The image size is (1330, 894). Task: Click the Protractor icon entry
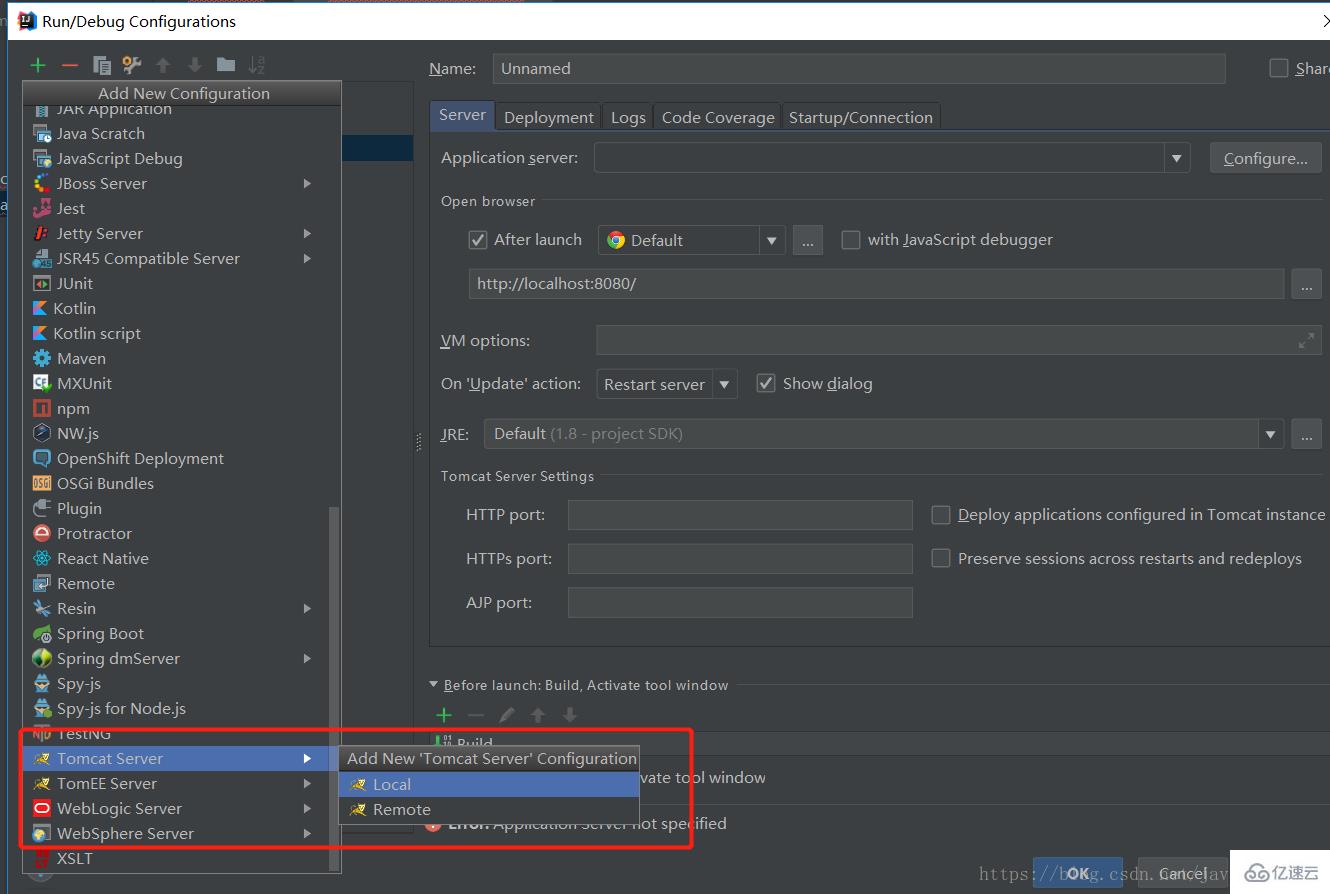click(42, 533)
